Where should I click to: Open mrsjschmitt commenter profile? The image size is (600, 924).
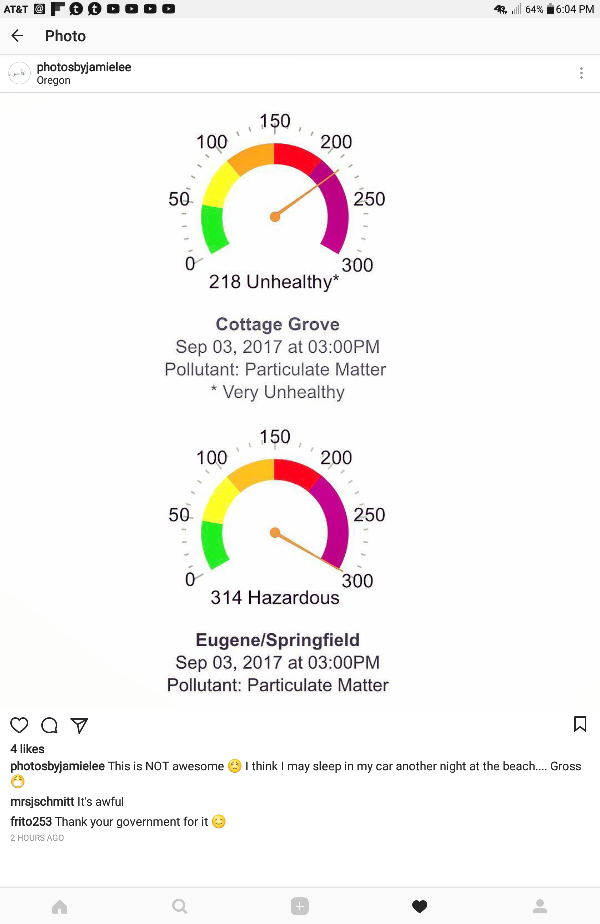[x=42, y=802]
